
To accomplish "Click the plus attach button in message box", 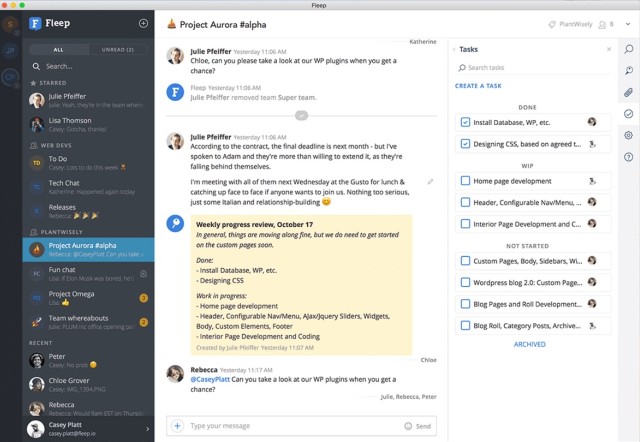I will (x=177, y=426).
